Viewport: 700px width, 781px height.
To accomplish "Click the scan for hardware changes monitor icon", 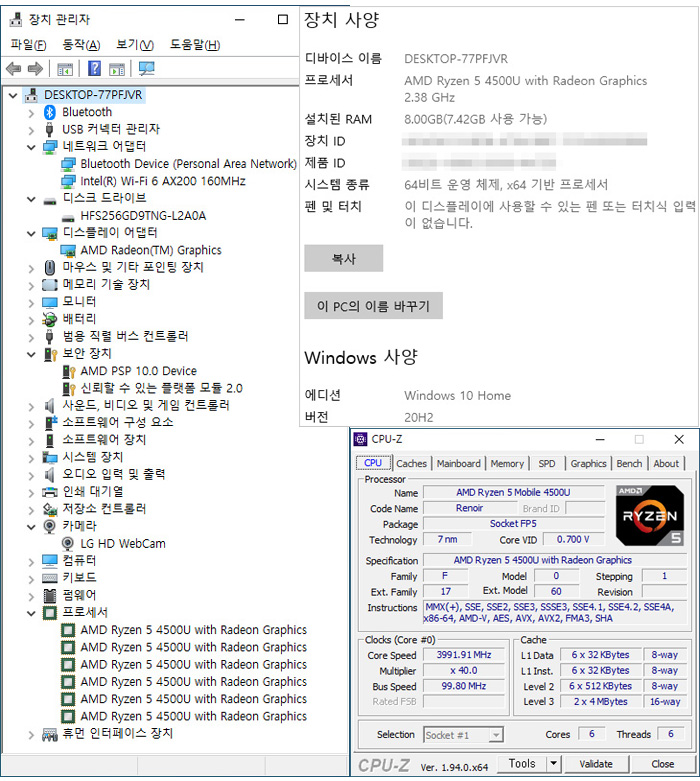I will (x=146, y=68).
